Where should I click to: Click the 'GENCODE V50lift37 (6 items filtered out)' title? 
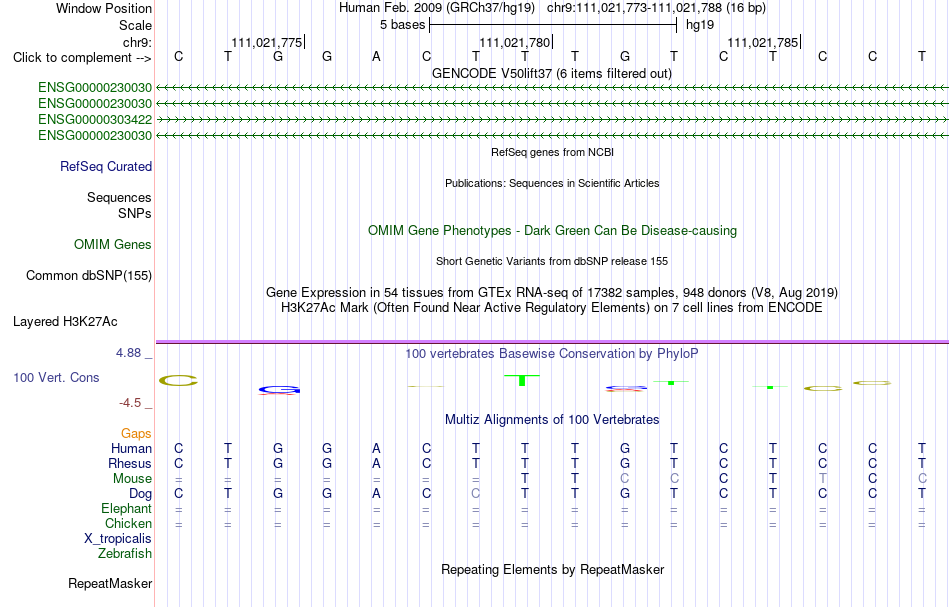pyautogui.click(x=551, y=73)
